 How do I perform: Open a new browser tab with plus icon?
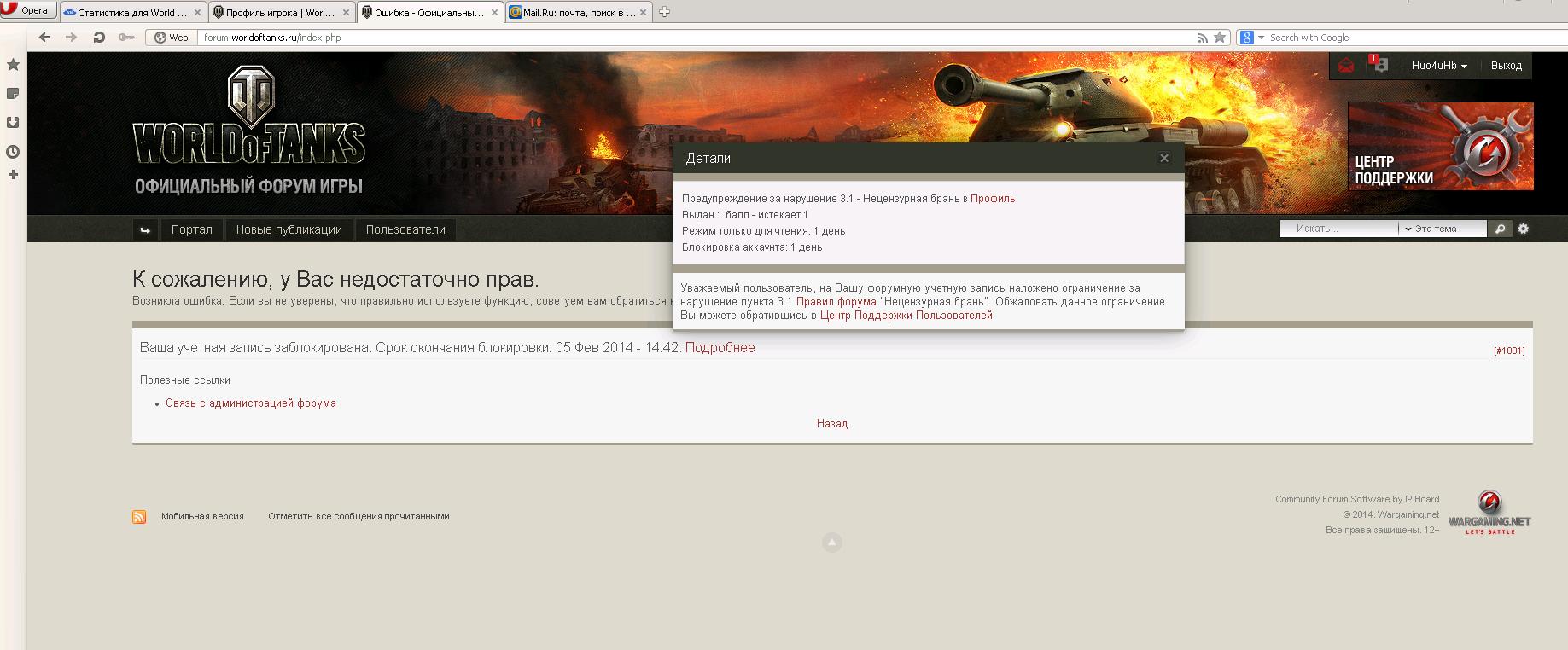pos(665,12)
